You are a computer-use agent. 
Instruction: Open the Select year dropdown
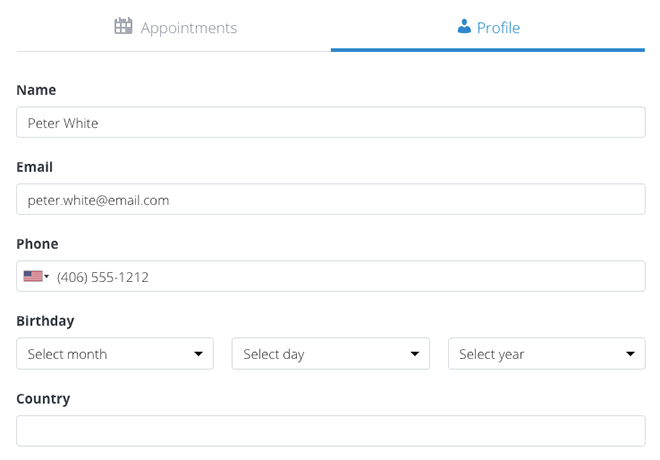(x=546, y=354)
